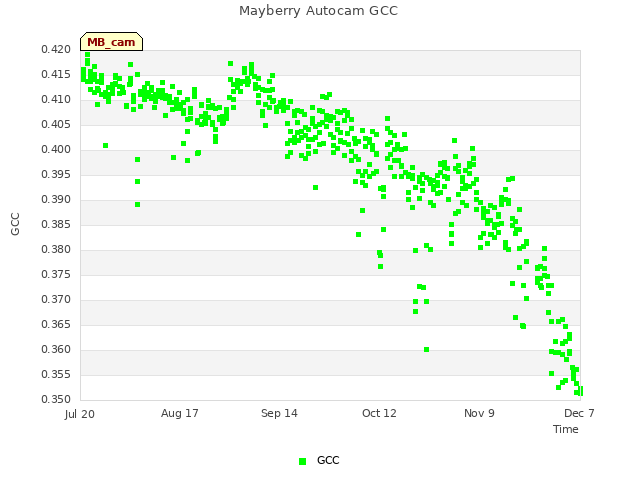The width and height of the screenshot is (640, 480).
Task: Click the 0.380 y-axis tick label
Action: tap(56, 249)
